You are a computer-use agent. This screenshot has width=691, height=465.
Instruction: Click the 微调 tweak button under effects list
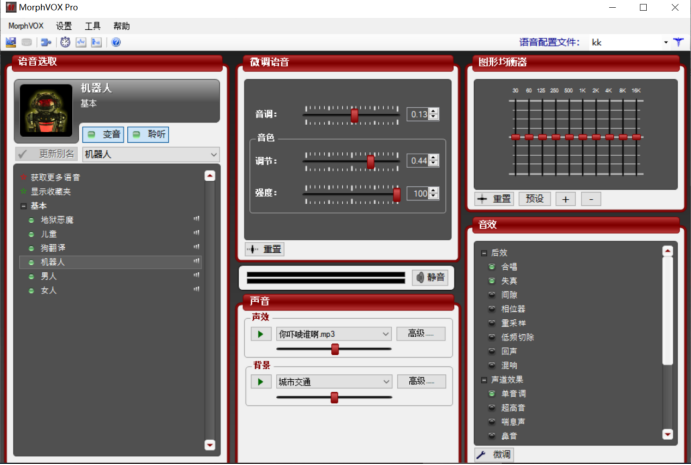(x=494, y=455)
